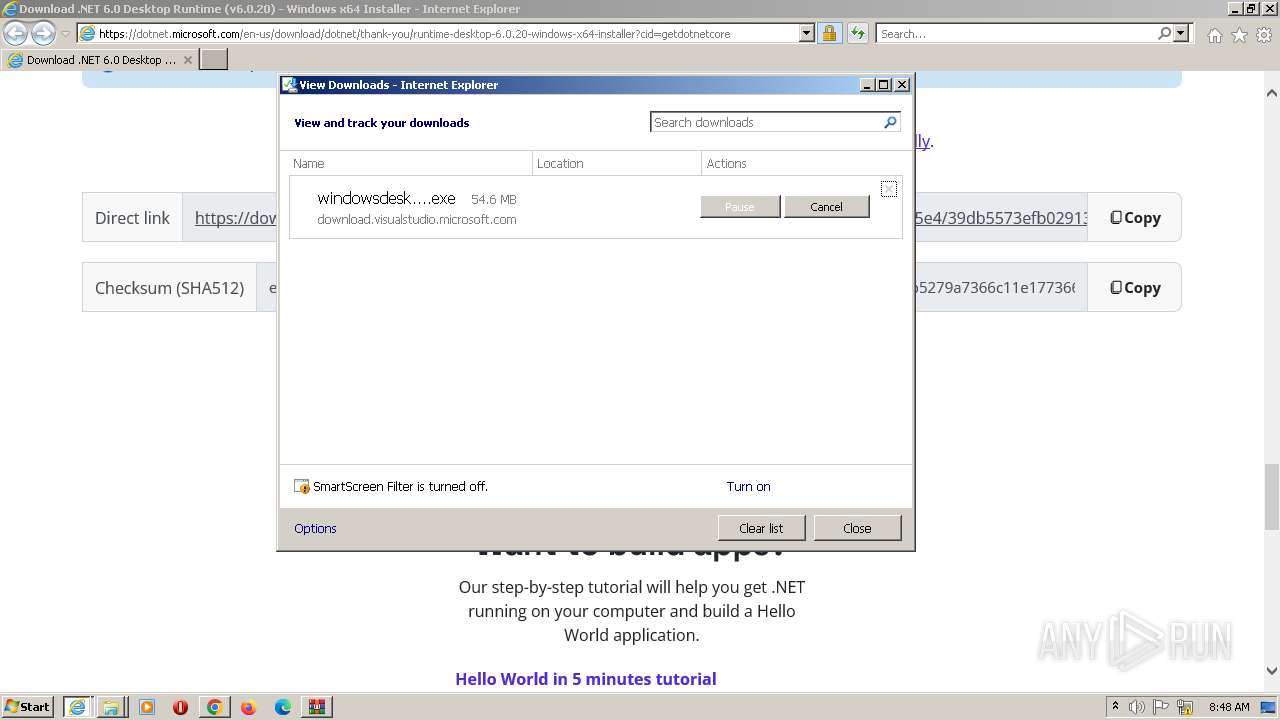
Task: Cancel the windowsdesk....exe download
Action: pos(826,207)
